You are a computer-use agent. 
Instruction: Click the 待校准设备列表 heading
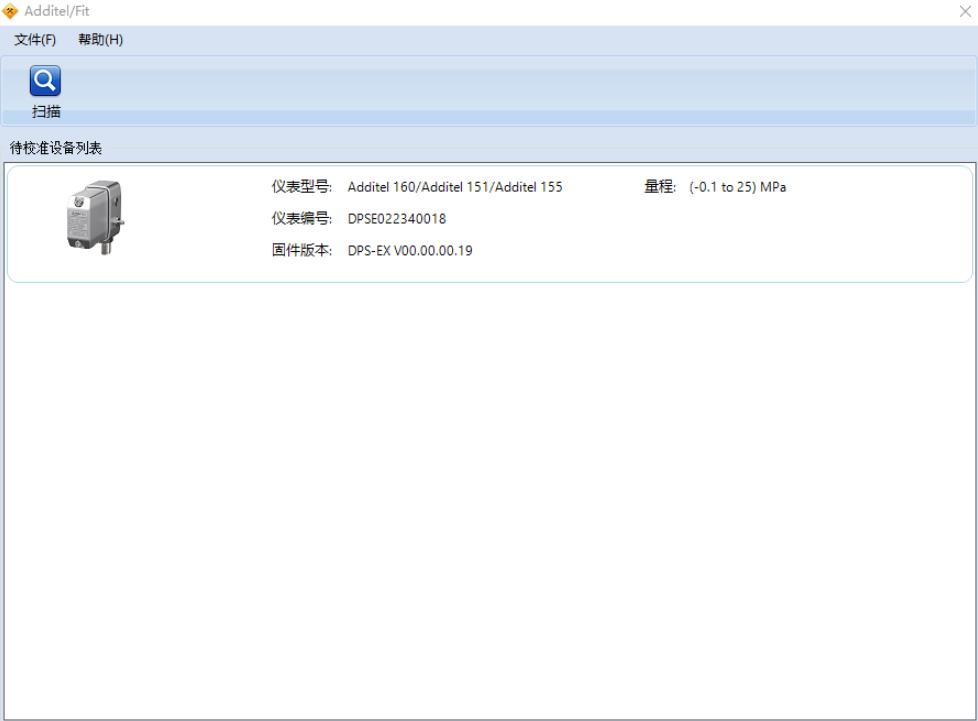[56, 148]
